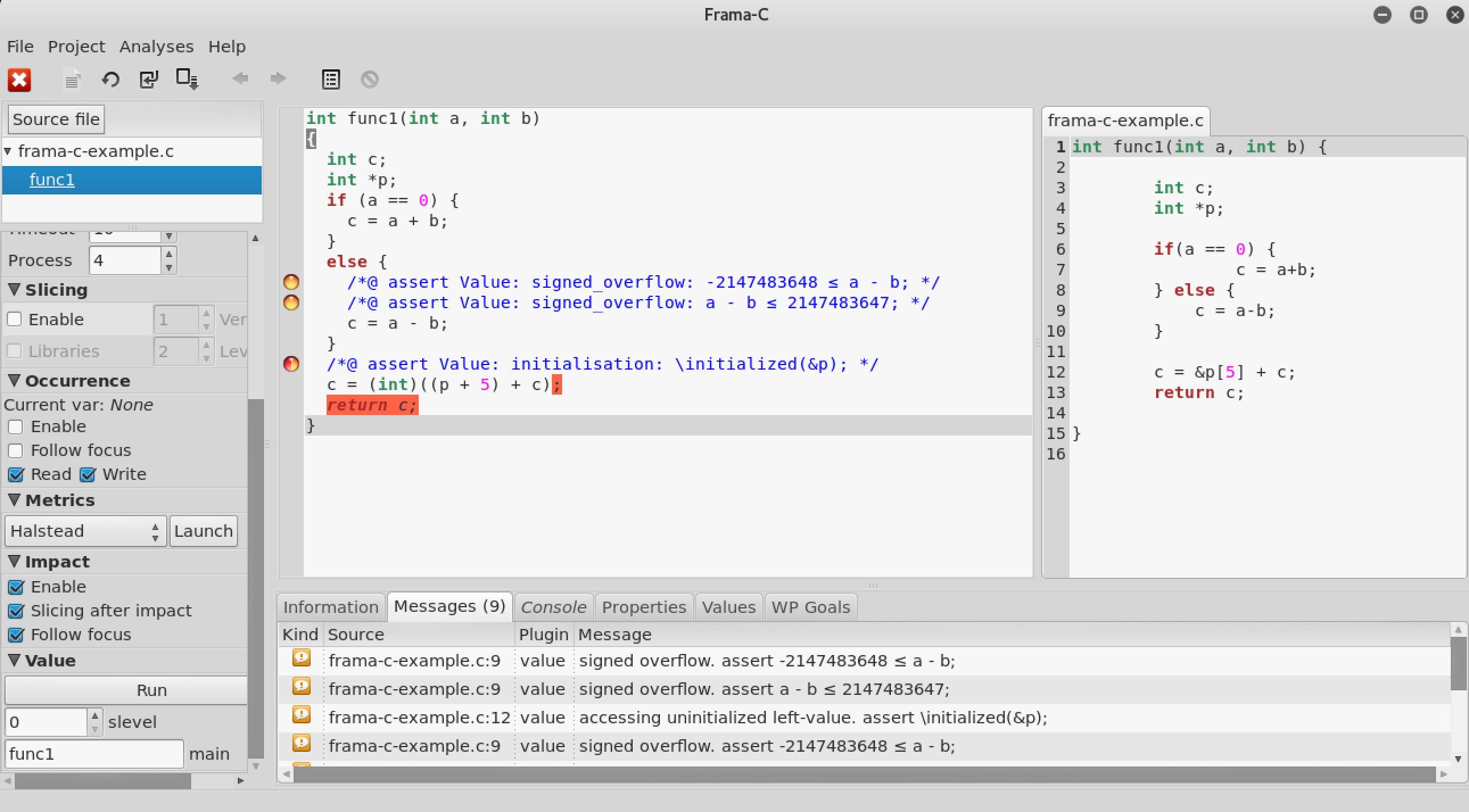Open the analyses configuration list icon
Viewport: 1469px width, 812px height.
(x=331, y=79)
